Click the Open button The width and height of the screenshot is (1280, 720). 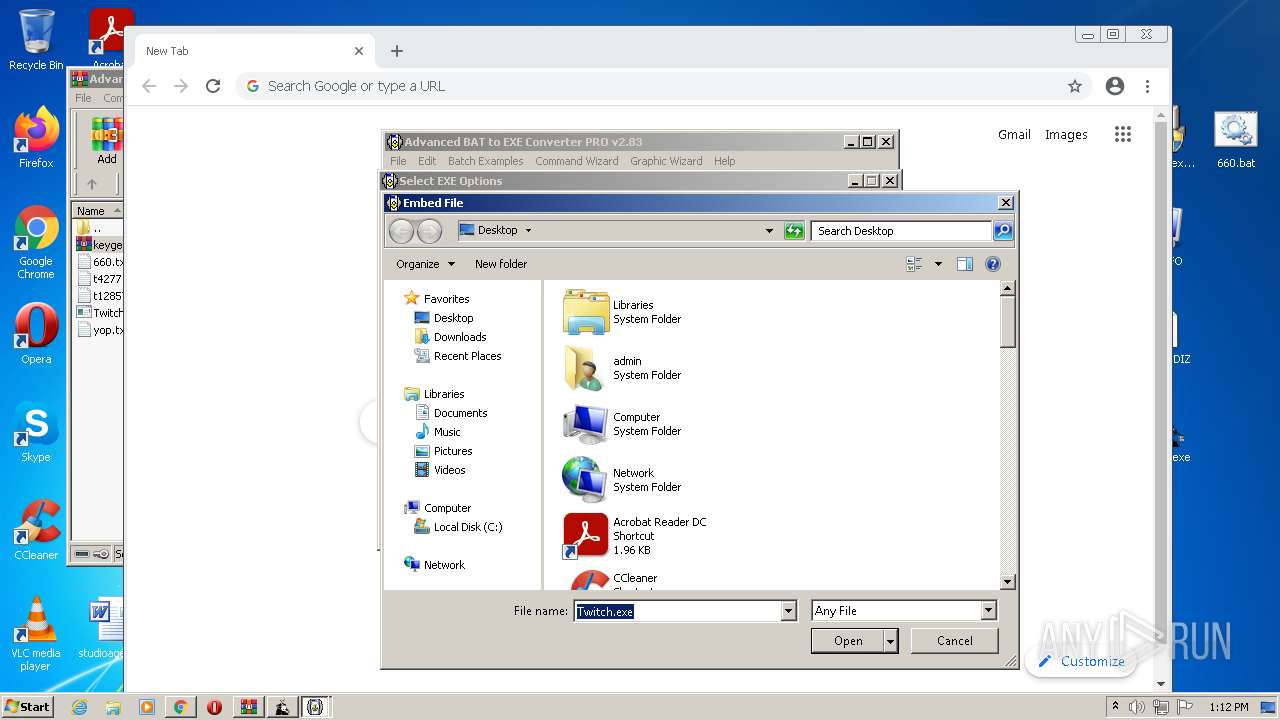848,642
